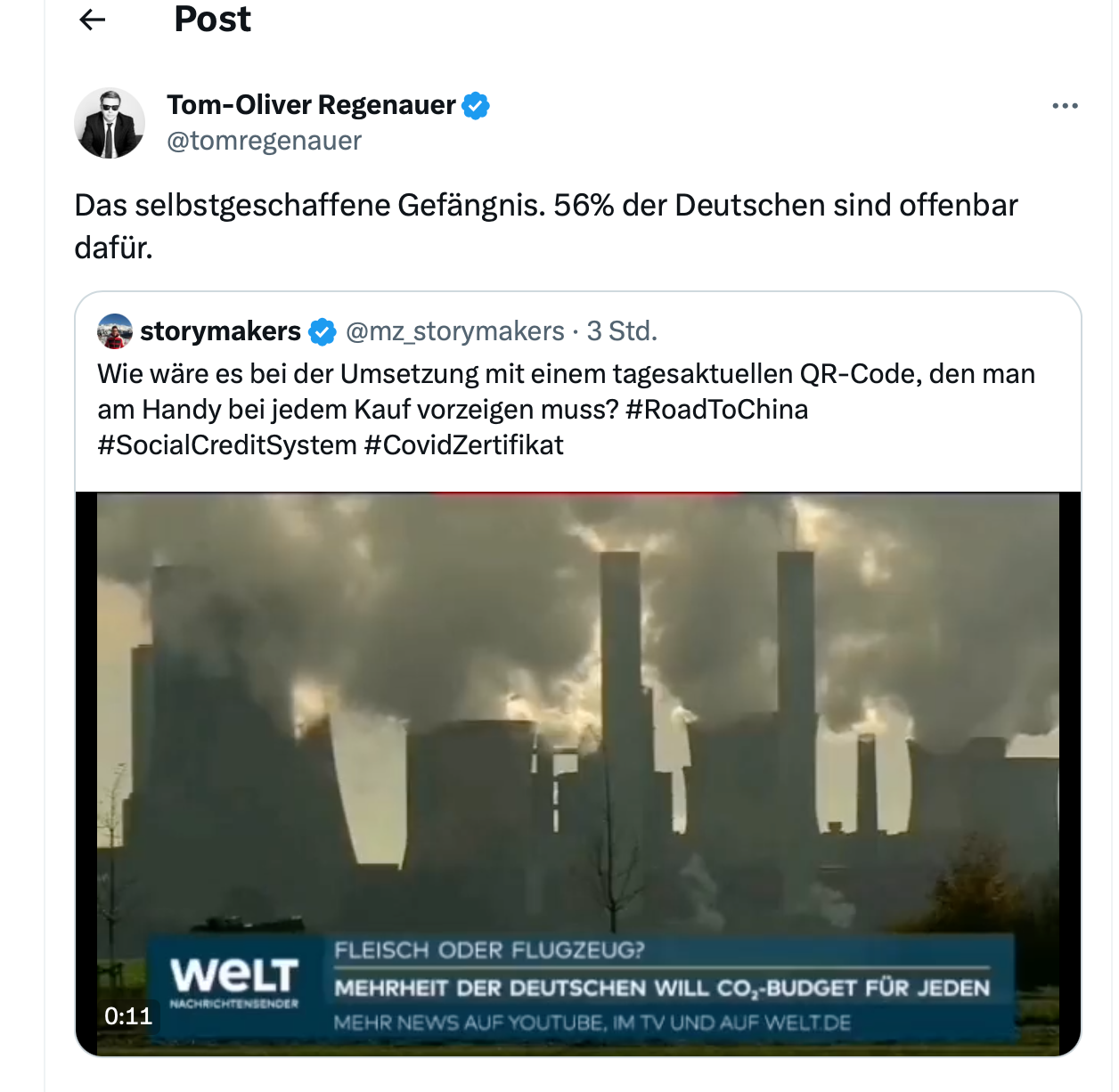Click the verified badge next to storymakers

(x=323, y=332)
